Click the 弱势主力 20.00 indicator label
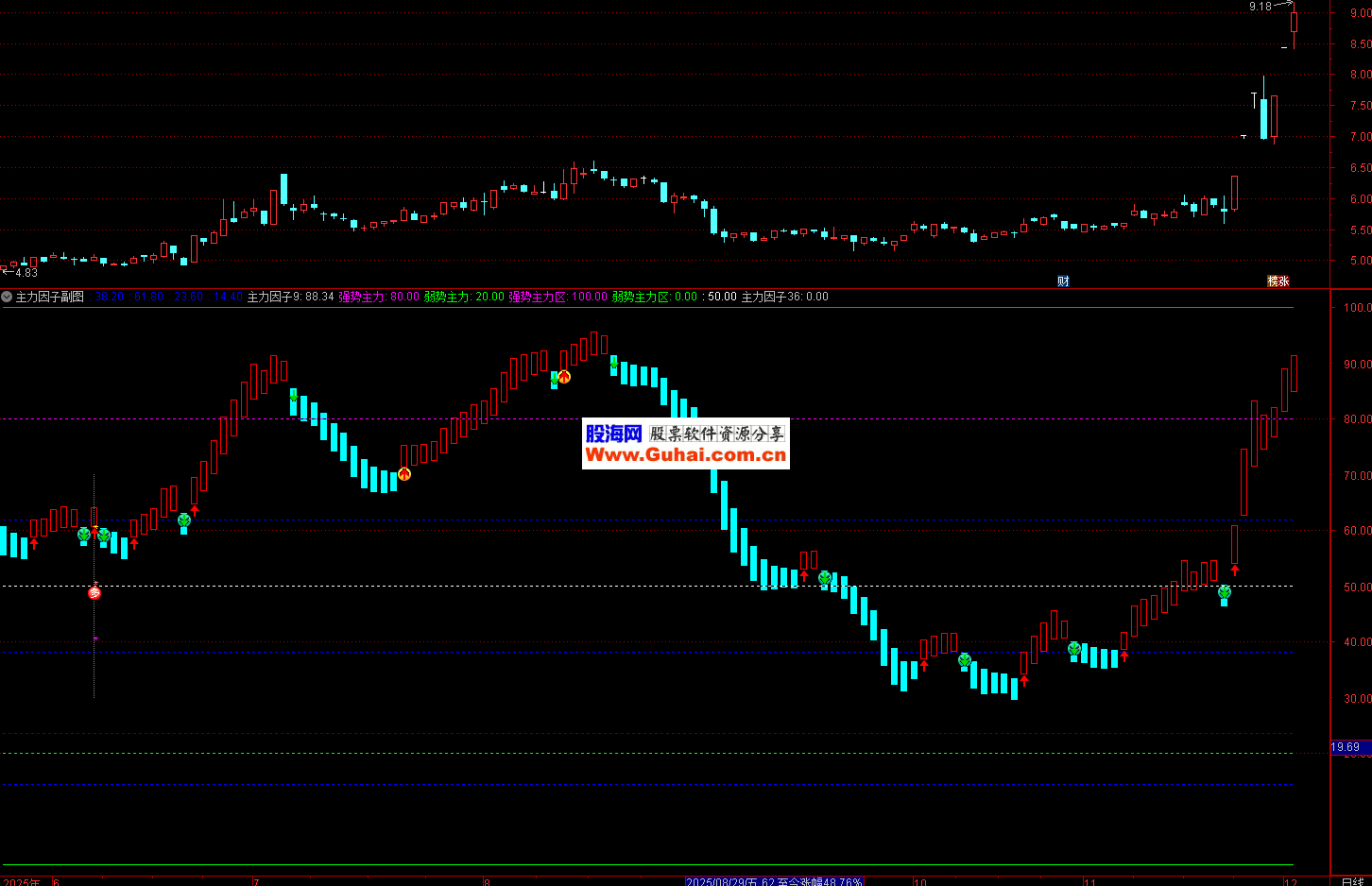The image size is (1372, 886). click(x=464, y=297)
